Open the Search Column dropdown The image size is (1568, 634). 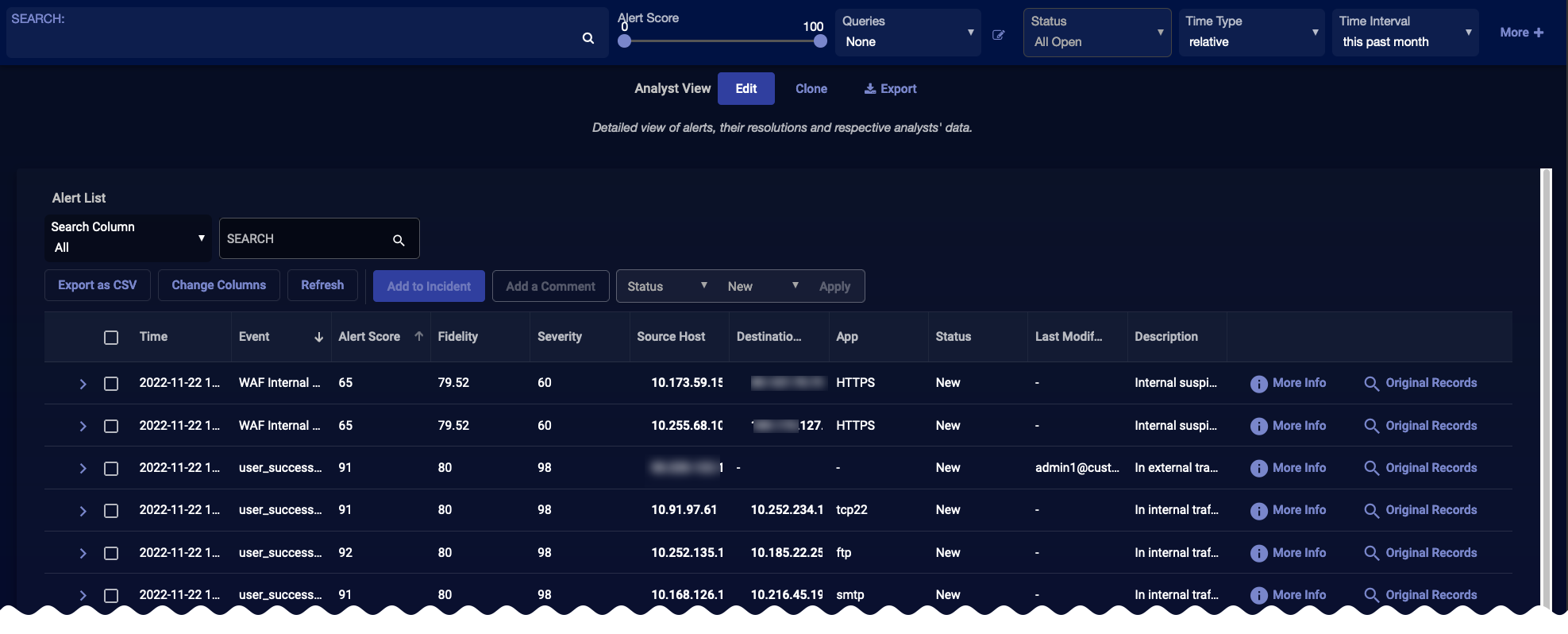[x=128, y=238]
